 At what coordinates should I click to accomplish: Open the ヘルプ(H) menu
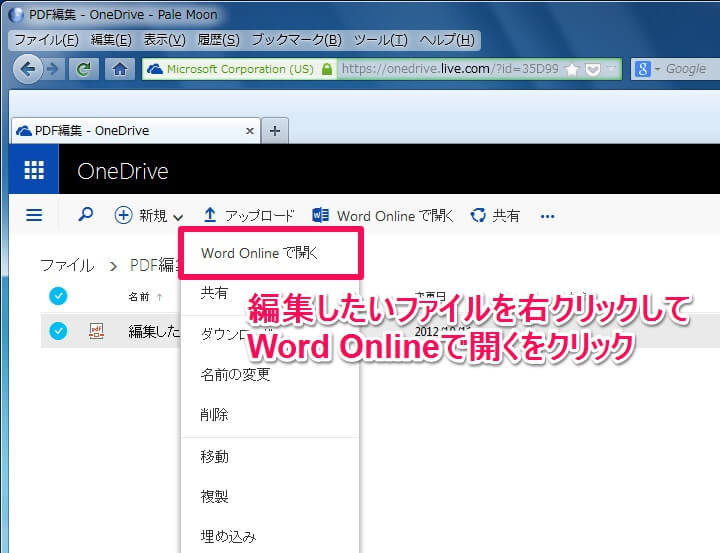coord(447,40)
